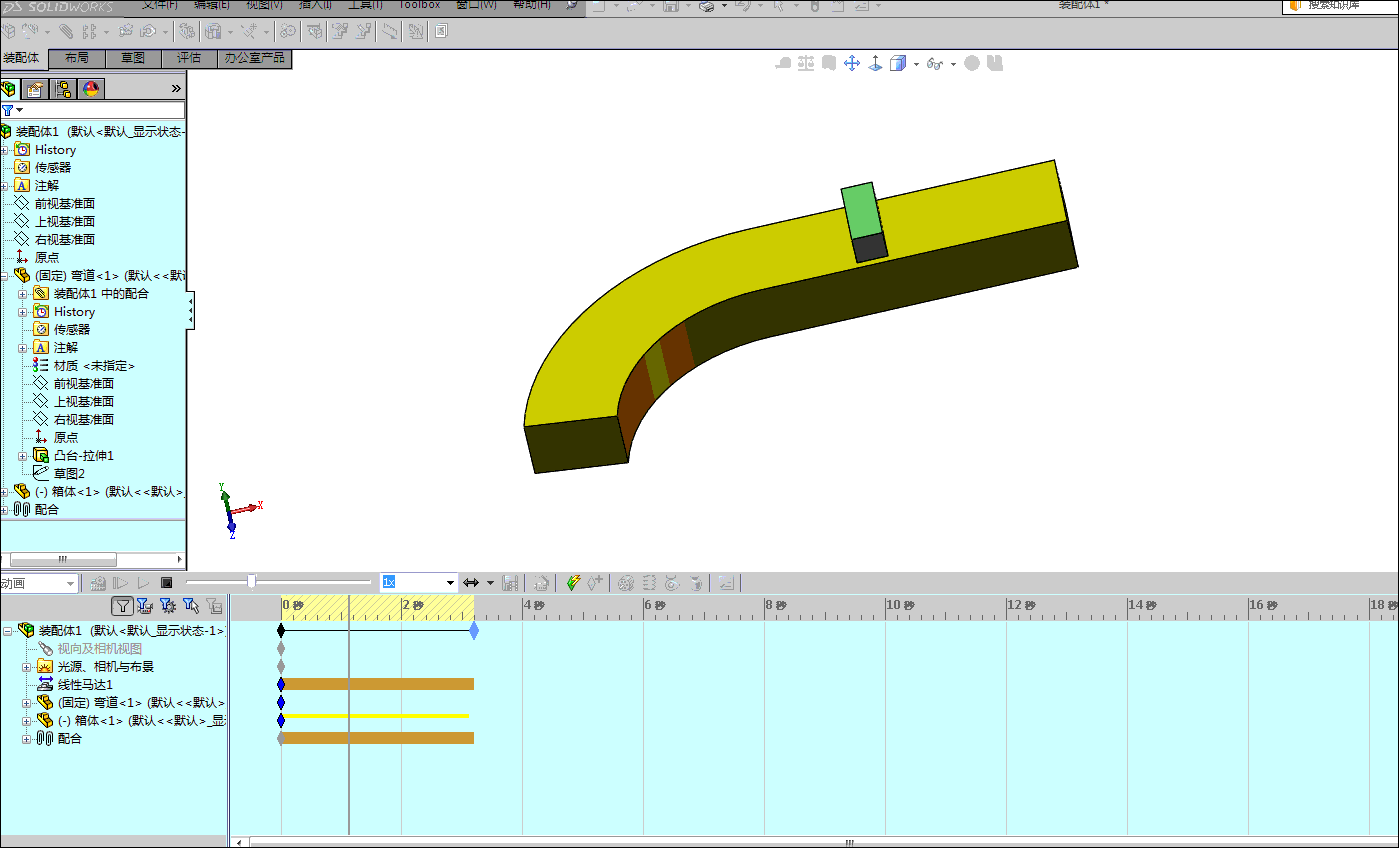
Task: Open the Toolbox menu
Action: tap(419, 5)
